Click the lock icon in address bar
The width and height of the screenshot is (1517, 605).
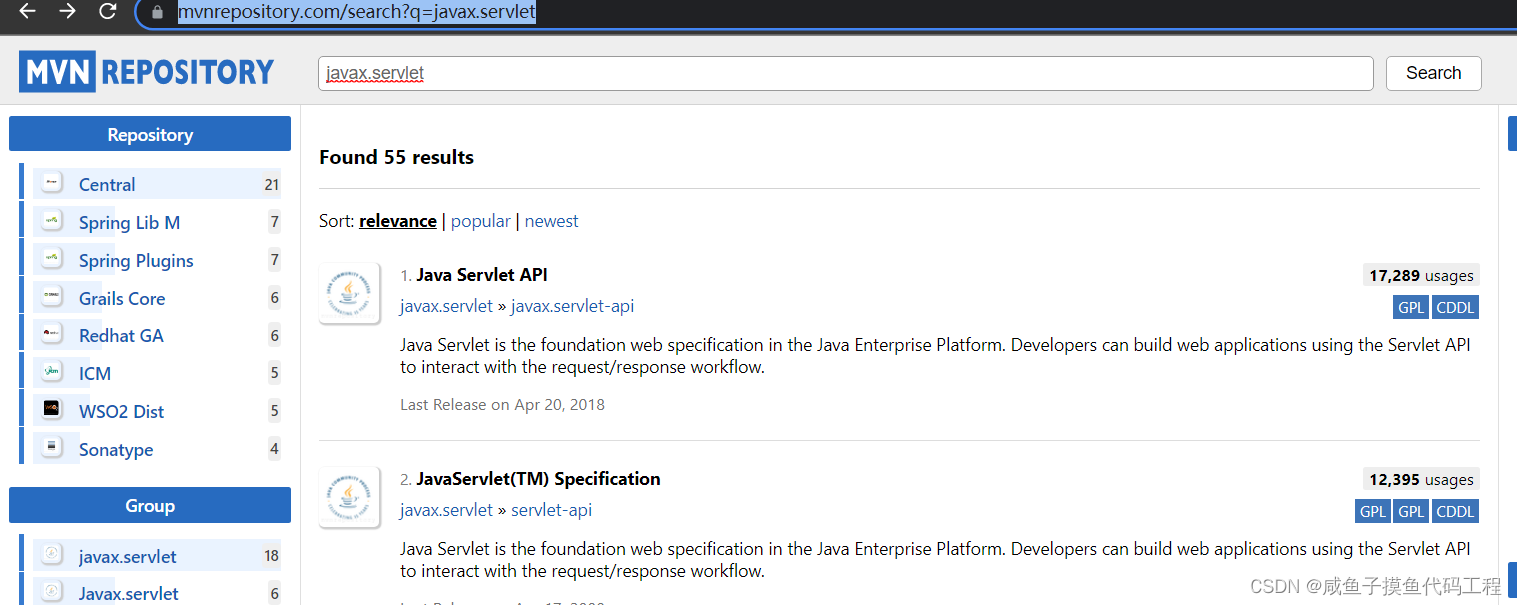156,13
